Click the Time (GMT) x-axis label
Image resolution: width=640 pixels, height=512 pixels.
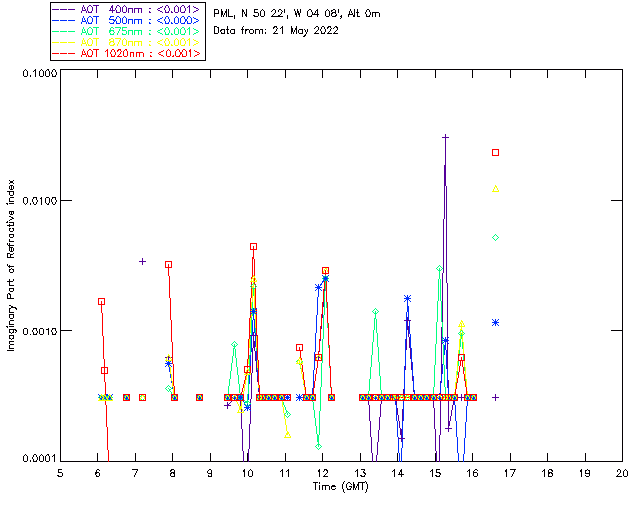point(339,486)
